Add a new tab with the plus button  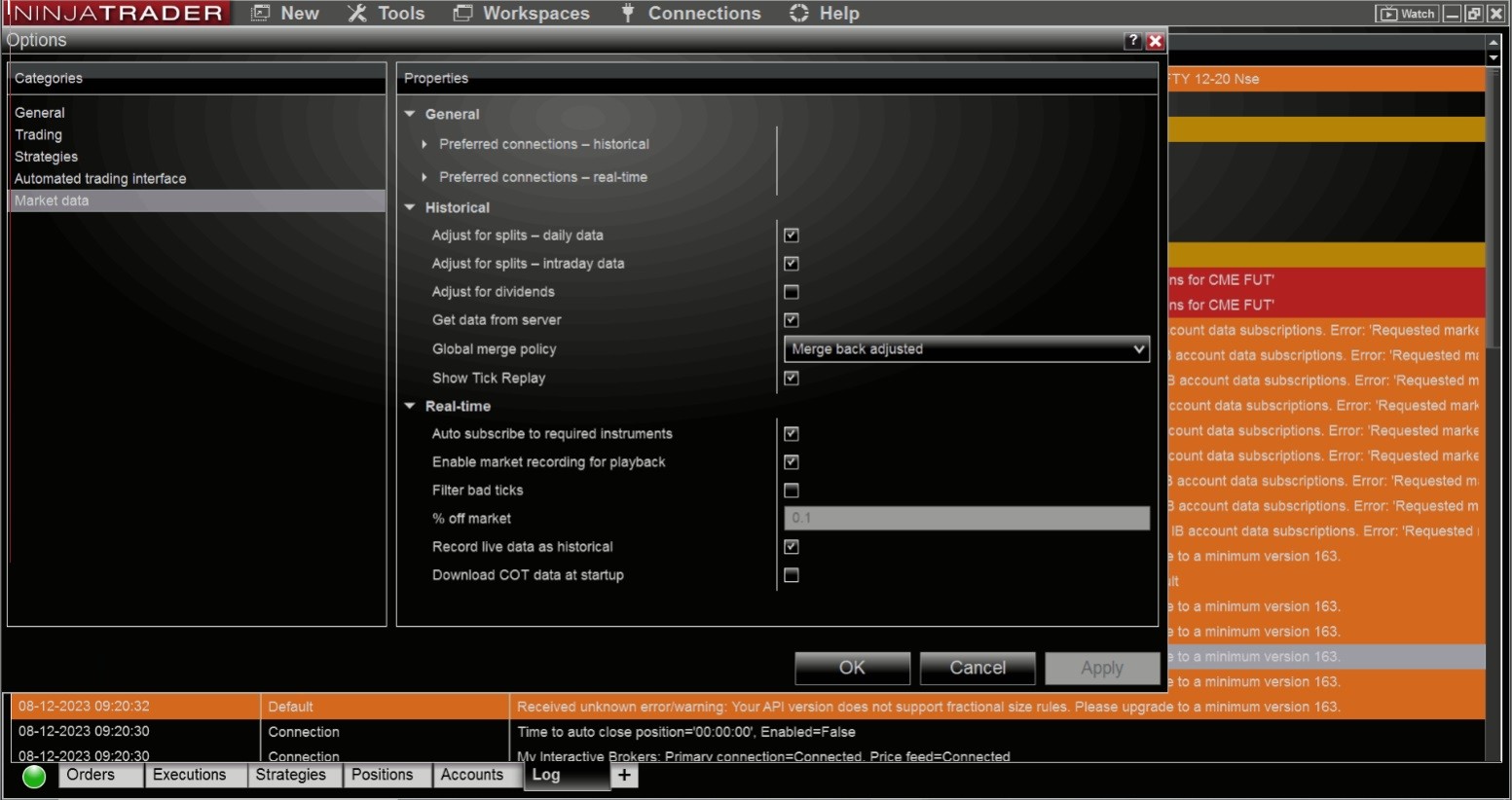pyautogui.click(x=624, y=776)
